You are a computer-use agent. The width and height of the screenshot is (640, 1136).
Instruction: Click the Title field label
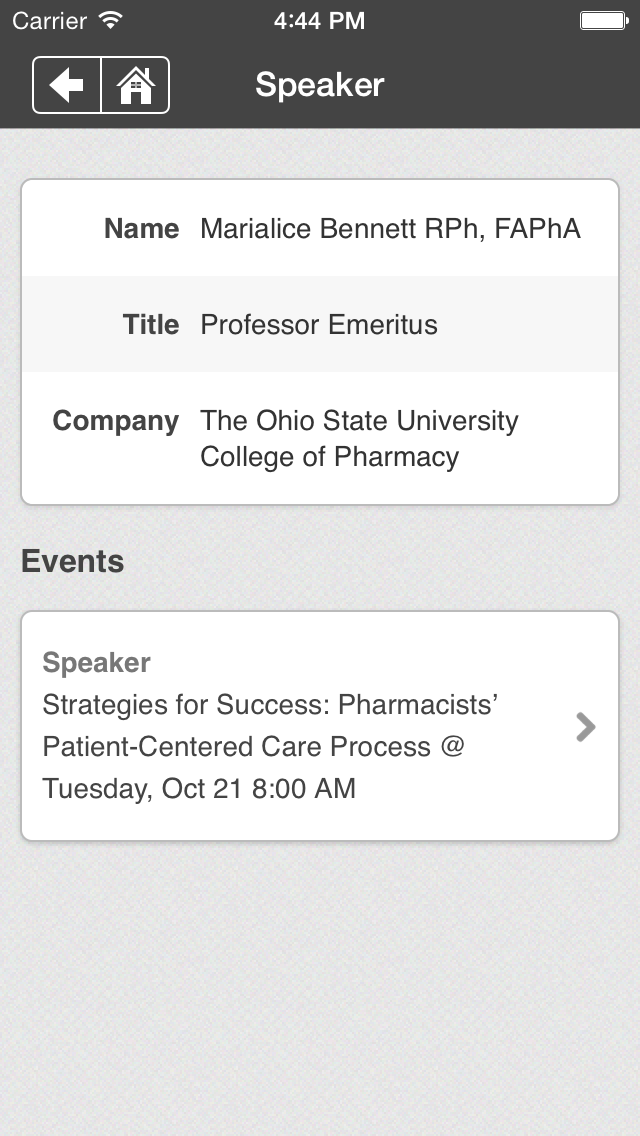(x=151, y=325)
